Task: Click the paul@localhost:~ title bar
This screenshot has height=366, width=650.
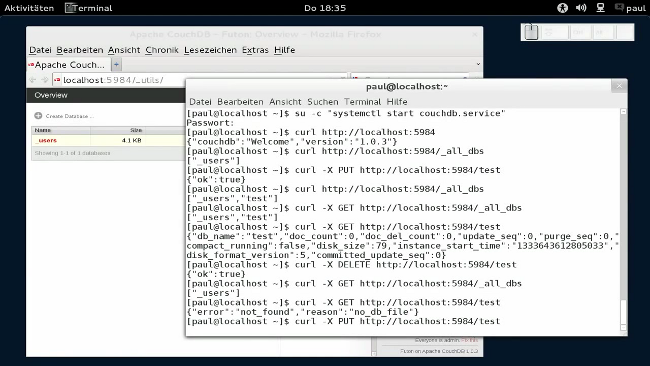Action: 407,87
